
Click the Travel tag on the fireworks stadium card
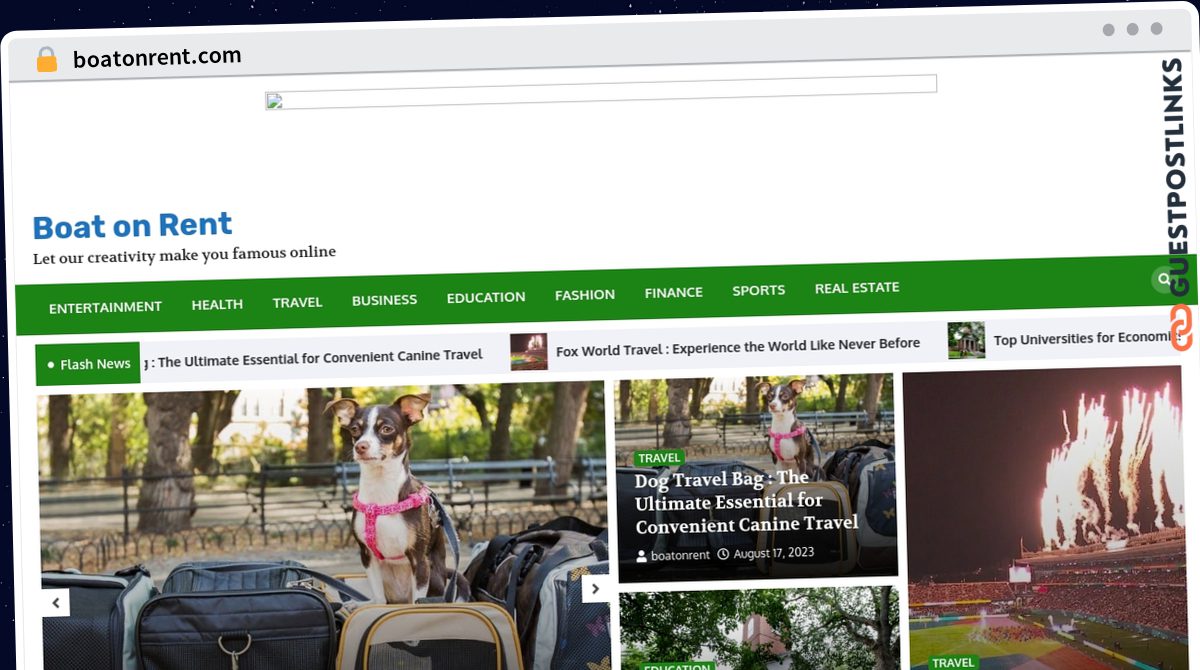coord(952,662)
